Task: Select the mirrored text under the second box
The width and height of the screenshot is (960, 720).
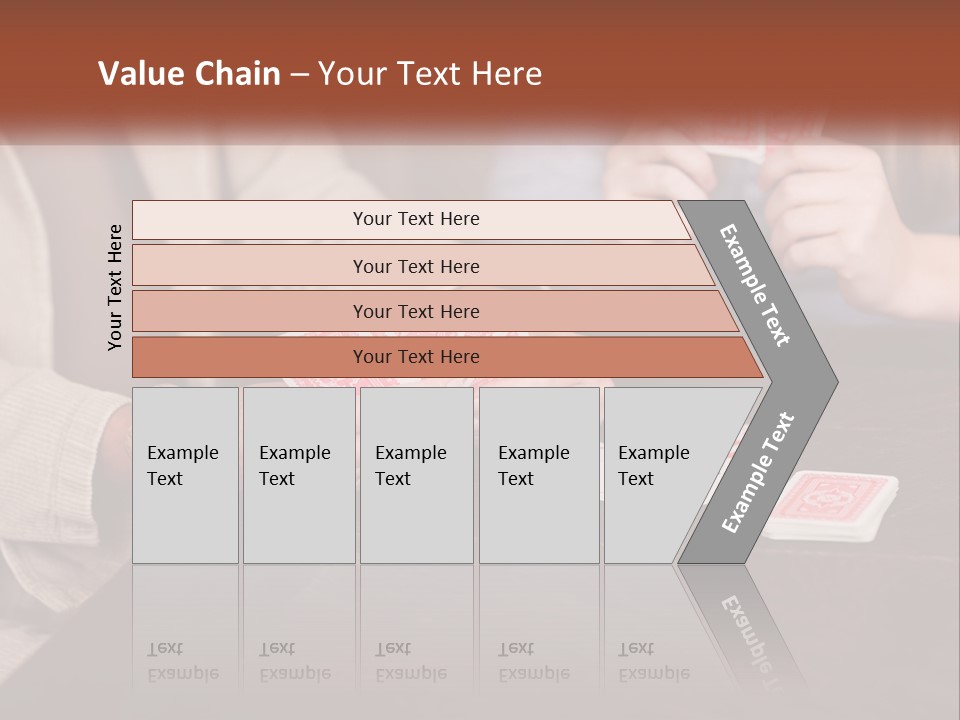Action: (294, 661)
